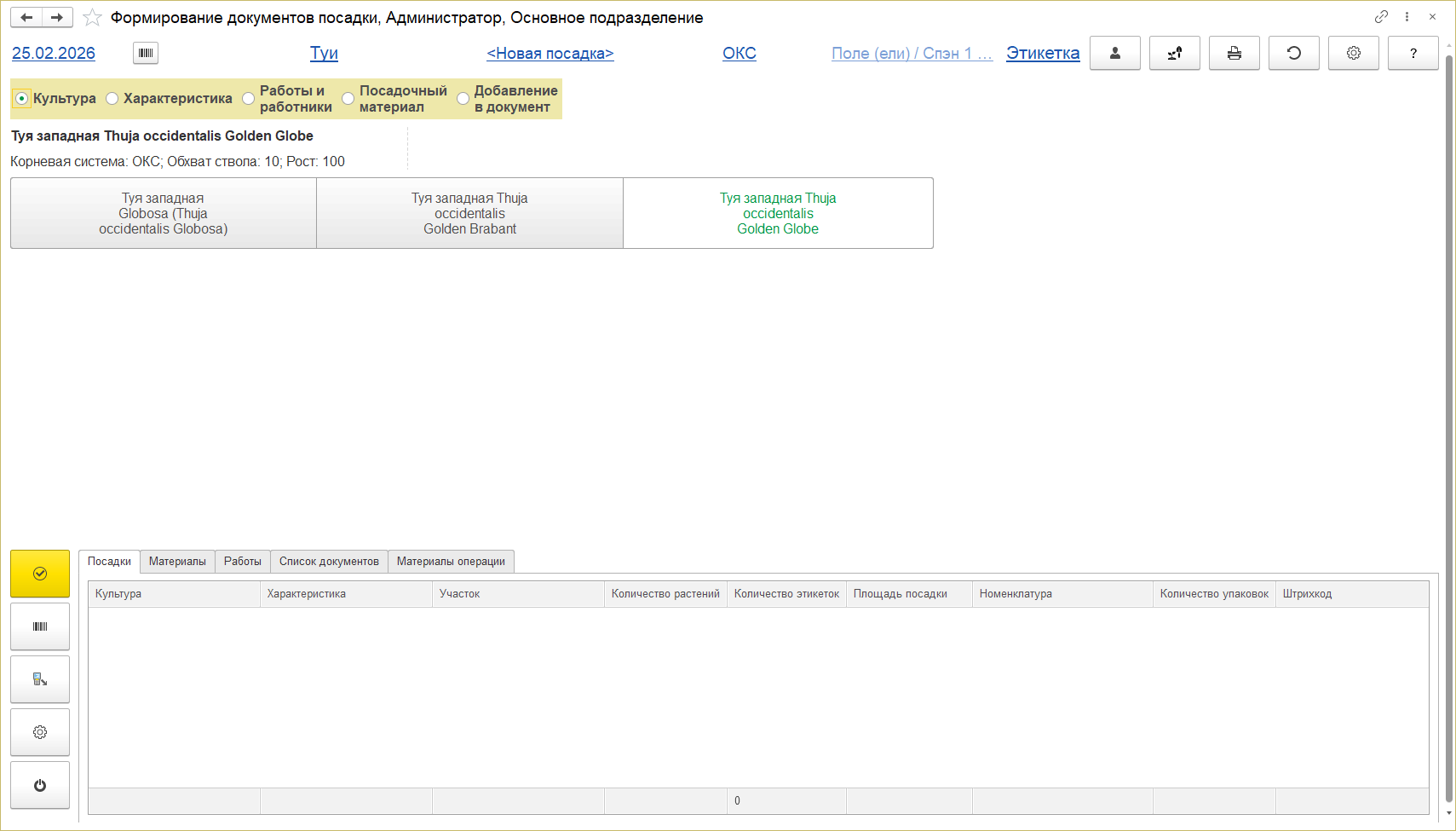This screenshot has height=831, width=1456.
Task: Click the sort-arrow icon button in the top toolbar
Action: point(1175,53)
